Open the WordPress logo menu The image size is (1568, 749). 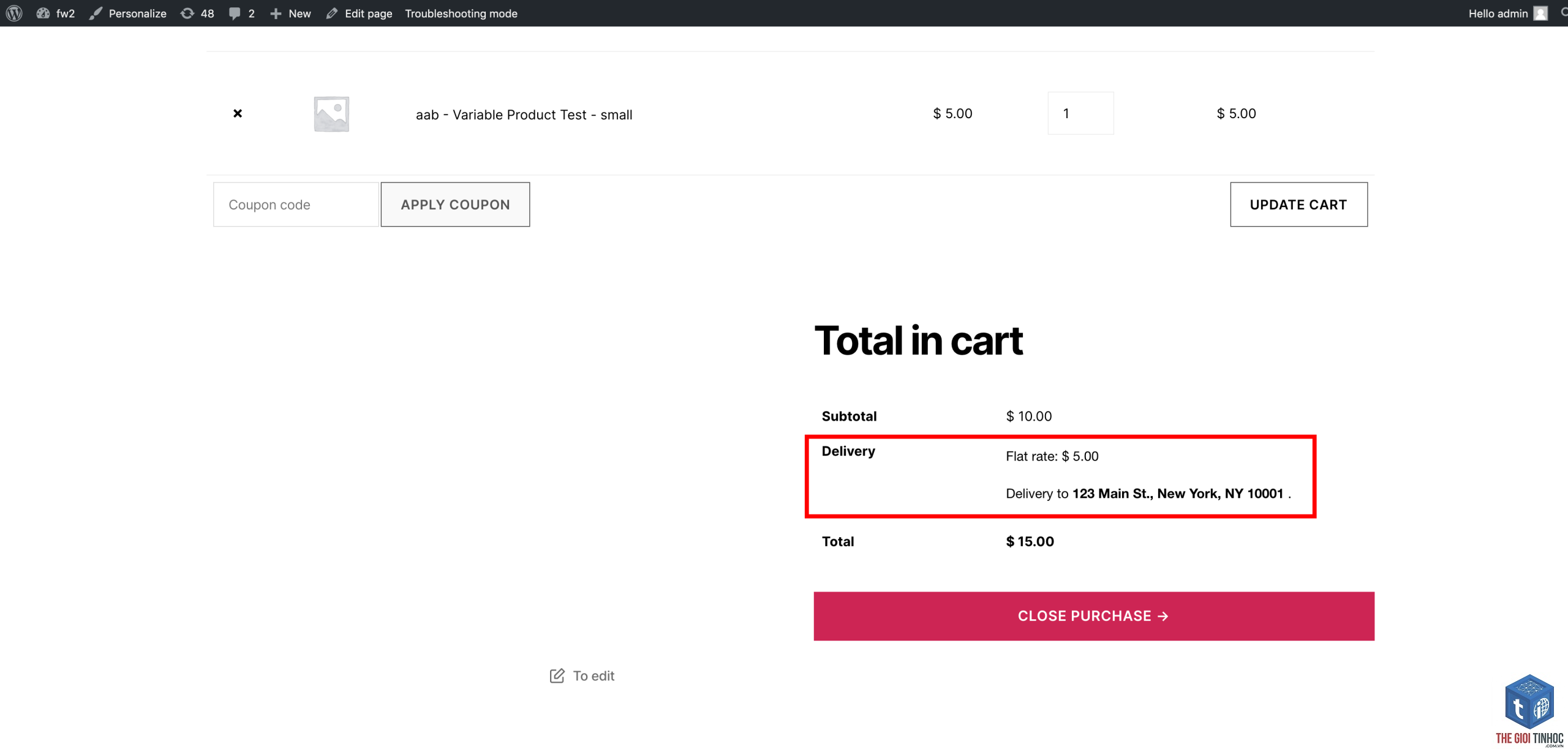(14, 13)
